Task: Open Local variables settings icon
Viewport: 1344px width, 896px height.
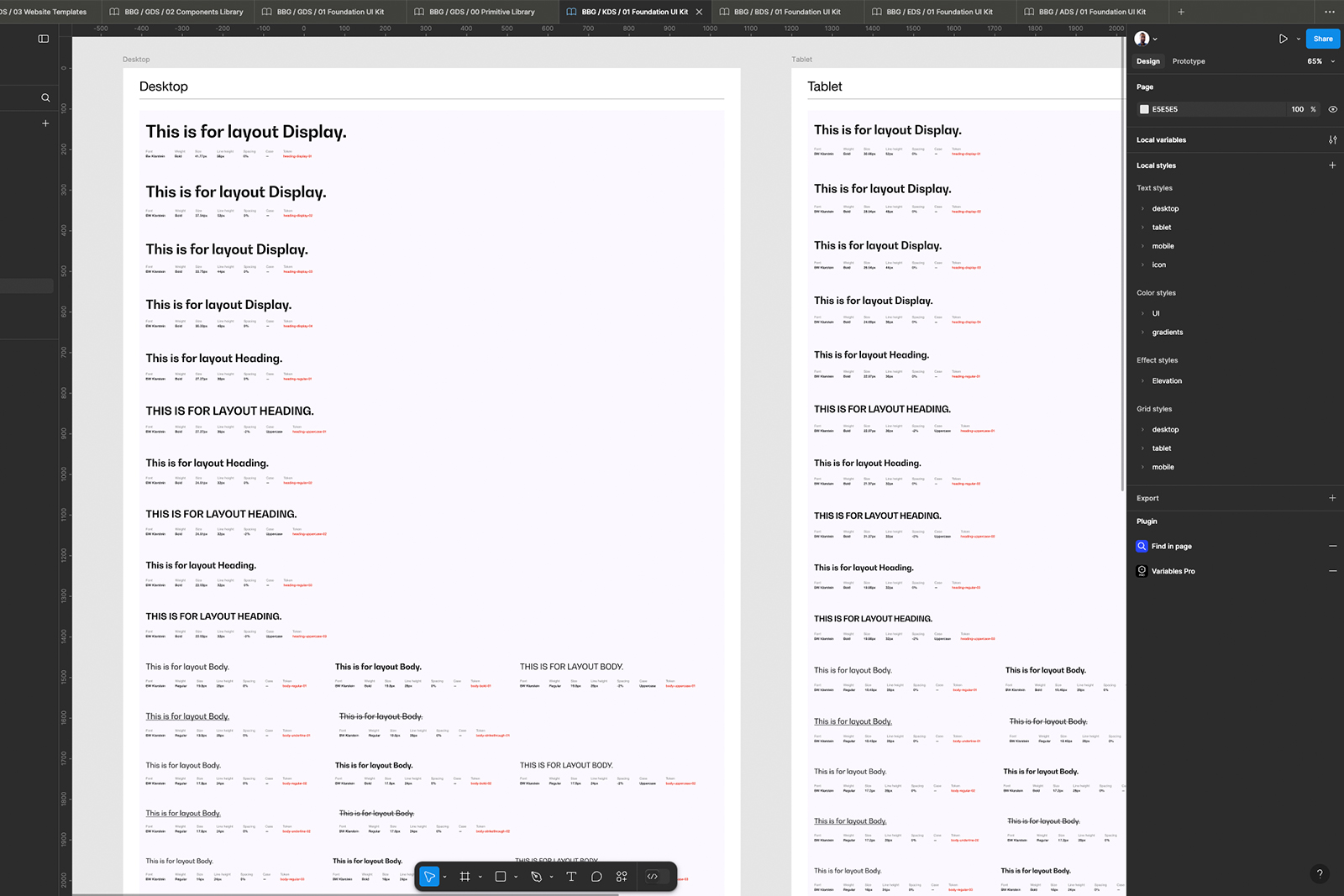Action: pos(1332,140)
